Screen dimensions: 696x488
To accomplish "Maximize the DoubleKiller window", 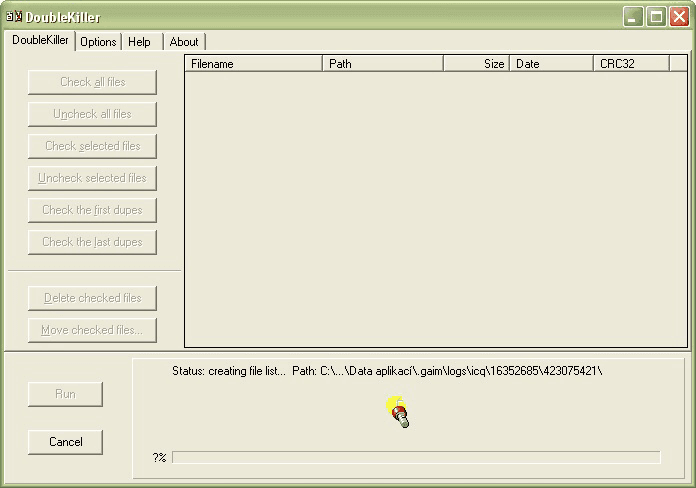I will pyautogui.click(x=656, y=17).
